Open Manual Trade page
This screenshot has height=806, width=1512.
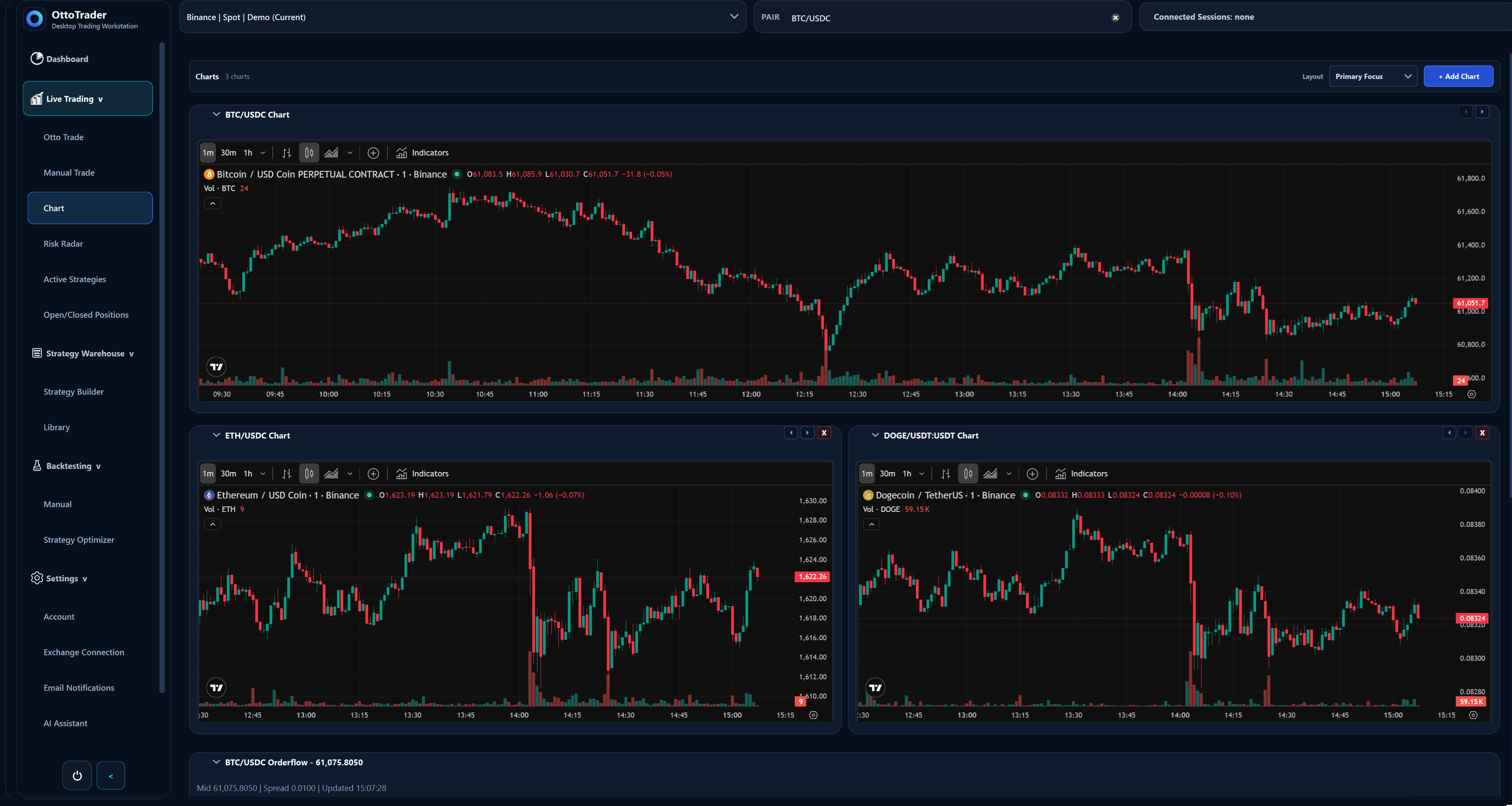69,172
